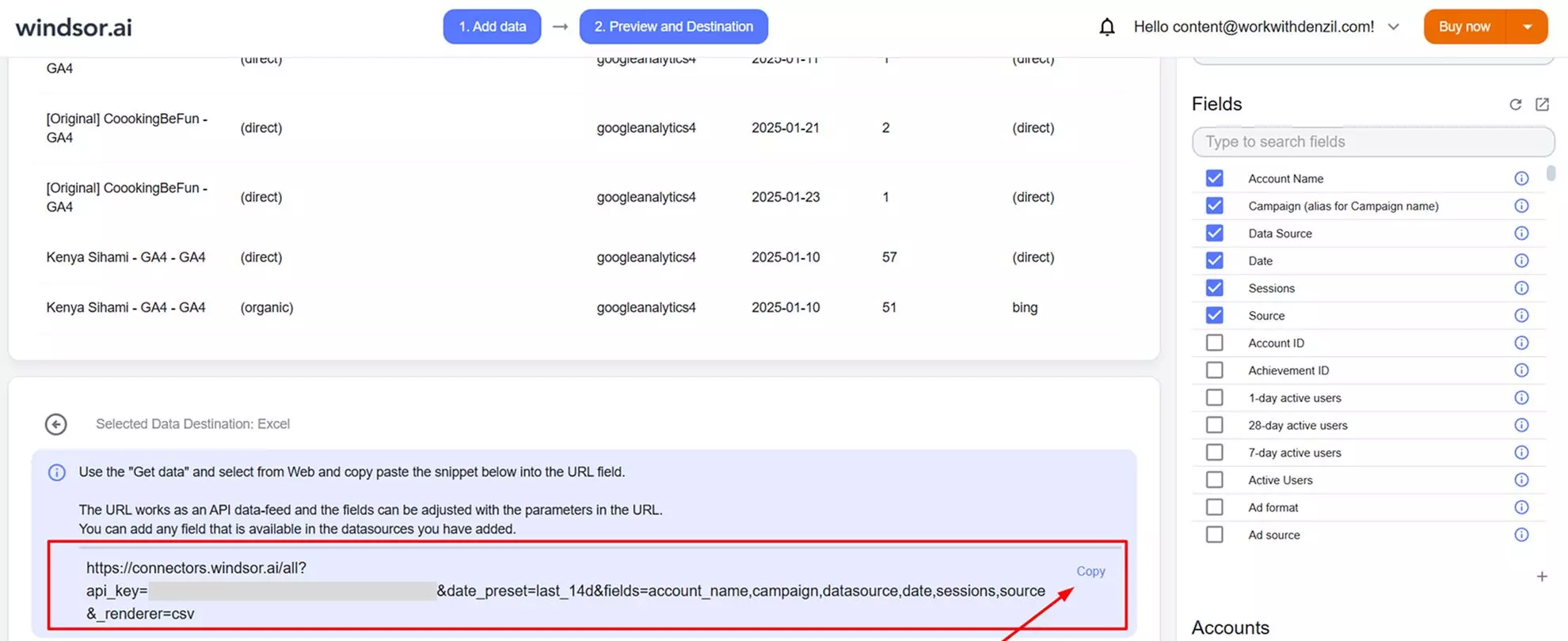This screenshot has width=1568, height=641.
Task: Uncheck the Date field
Action: point(1214,260)
